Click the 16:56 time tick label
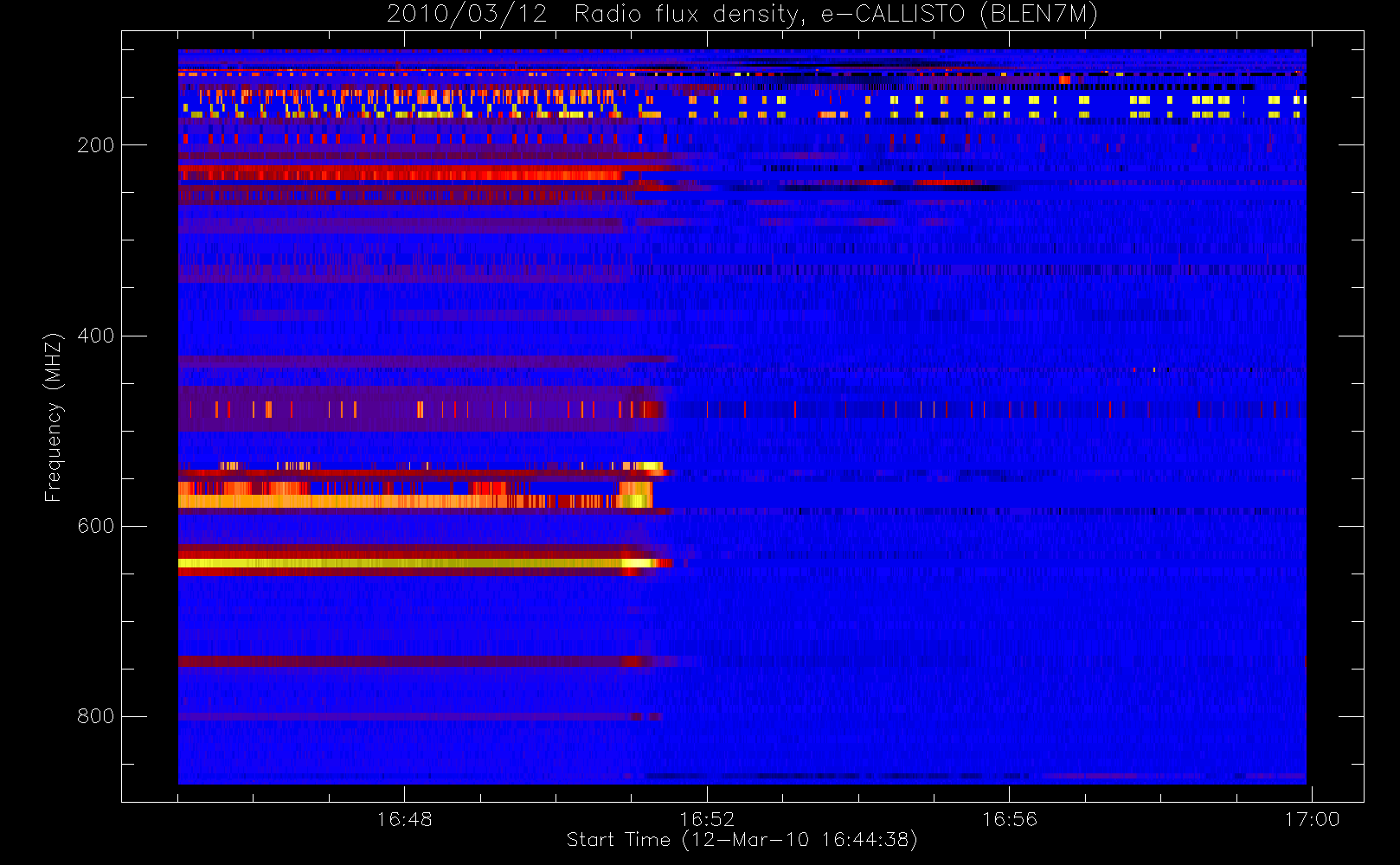The height and width of the screenshot is (865, 1400). click(x=1009, y=818)
